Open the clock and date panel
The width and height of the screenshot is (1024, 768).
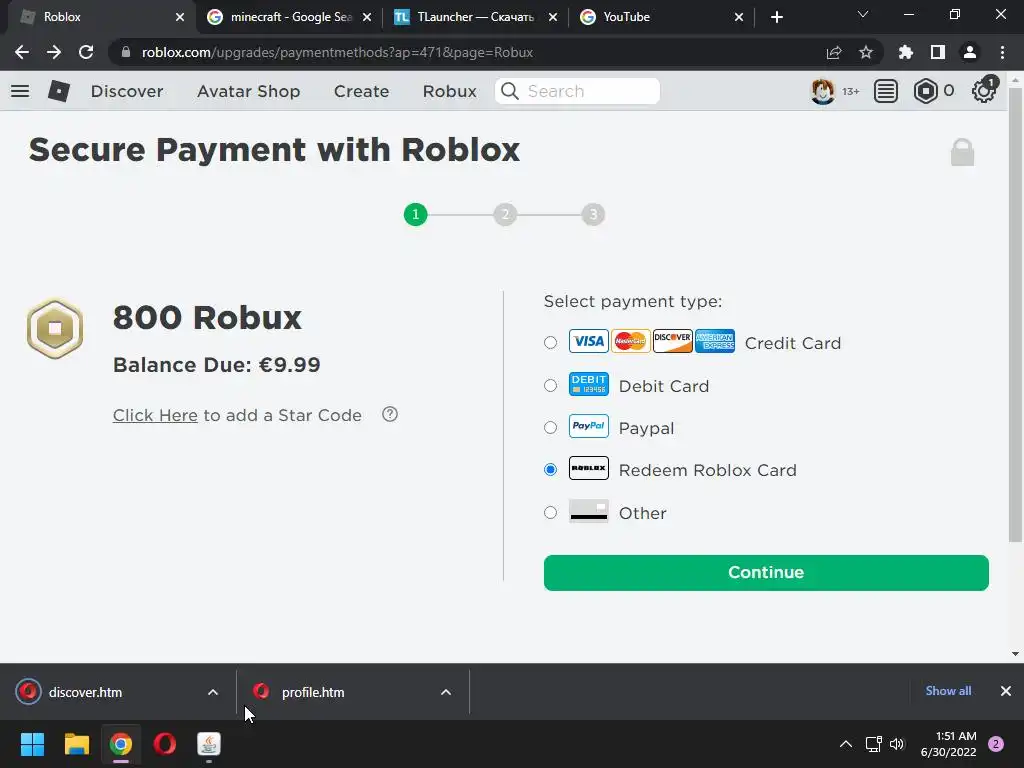click(948, 744)
